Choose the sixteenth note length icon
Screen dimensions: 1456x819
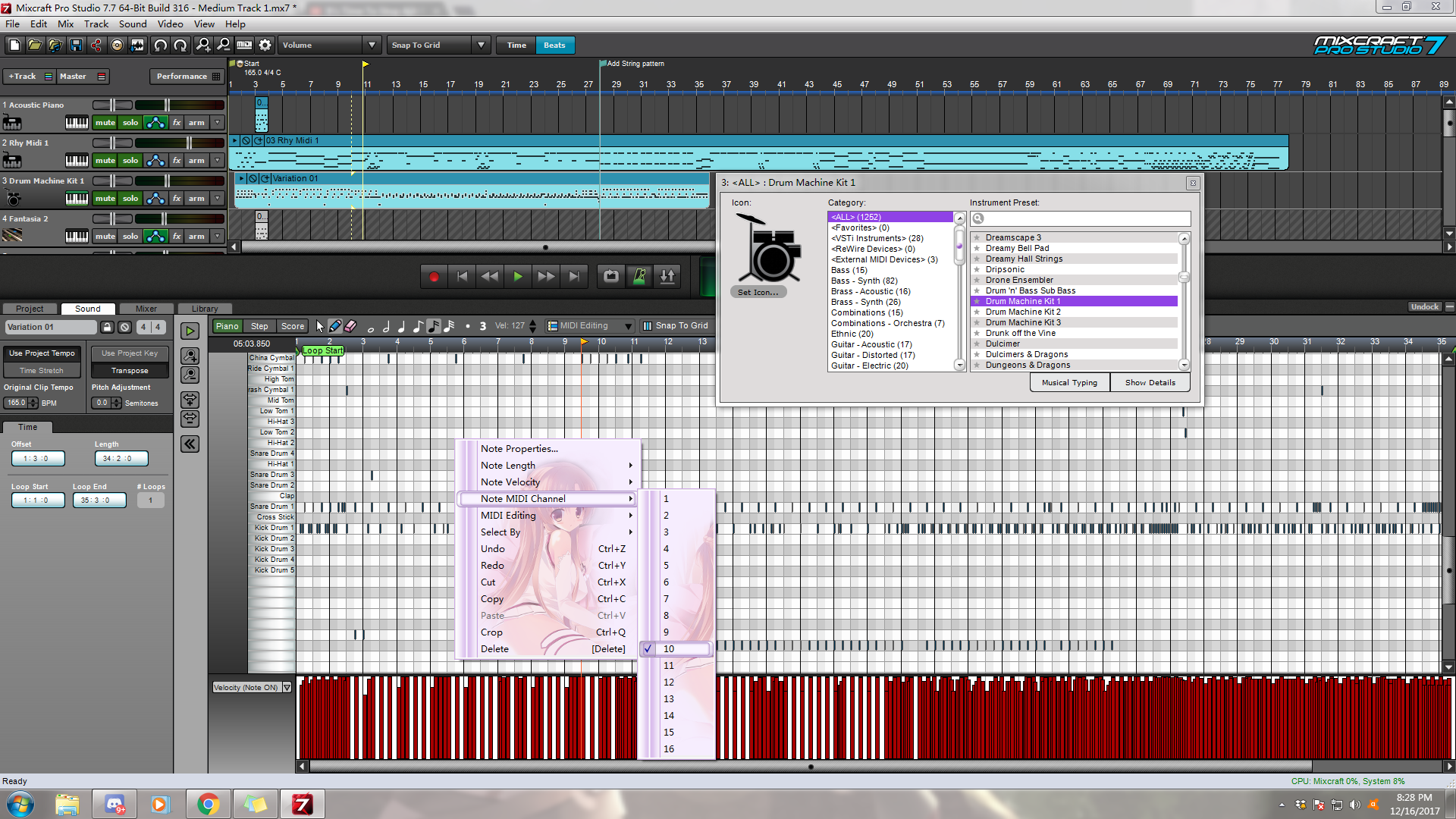[434, 326]
